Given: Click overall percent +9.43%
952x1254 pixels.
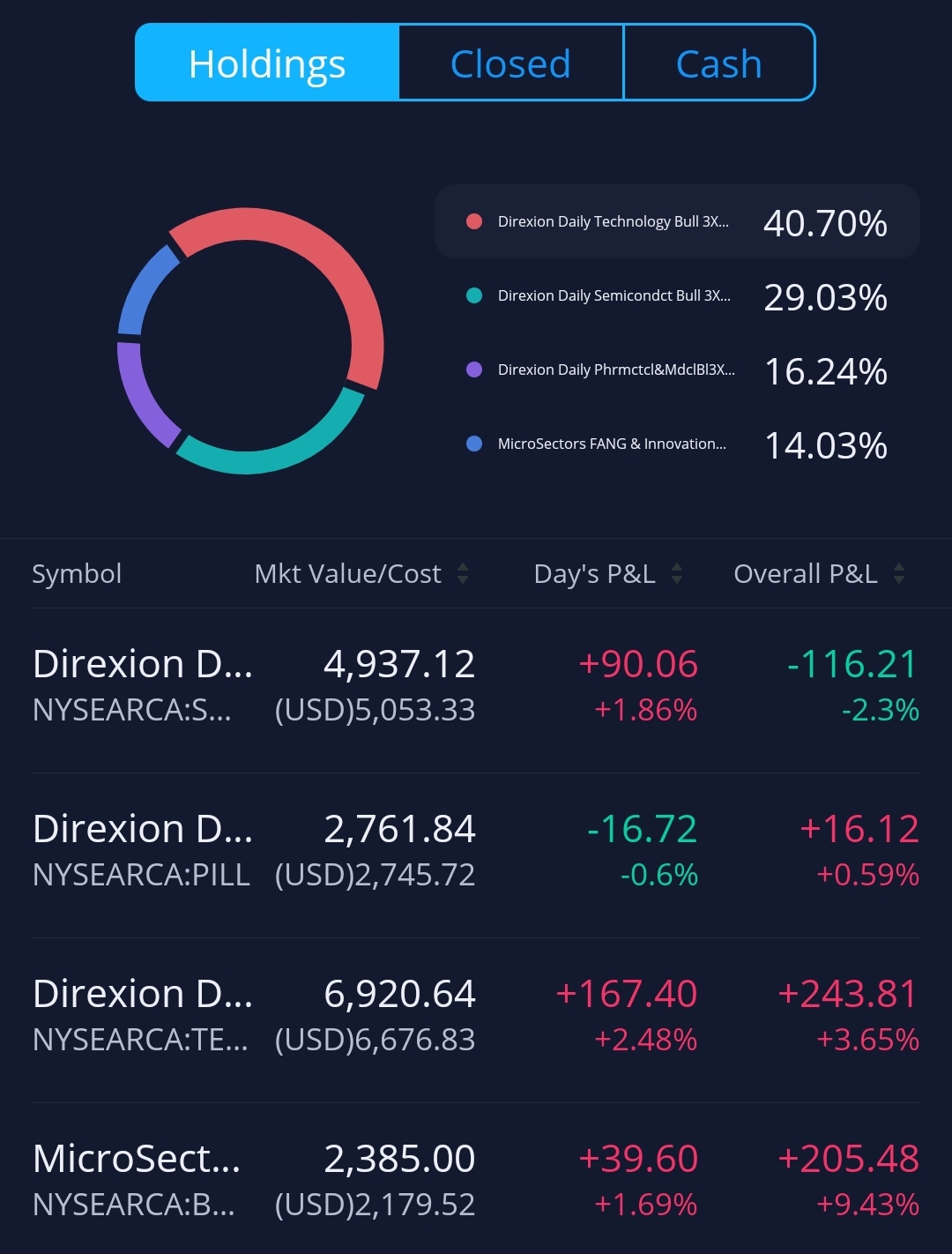Looking at the screenshot, I should click(x=867, y=1205).
